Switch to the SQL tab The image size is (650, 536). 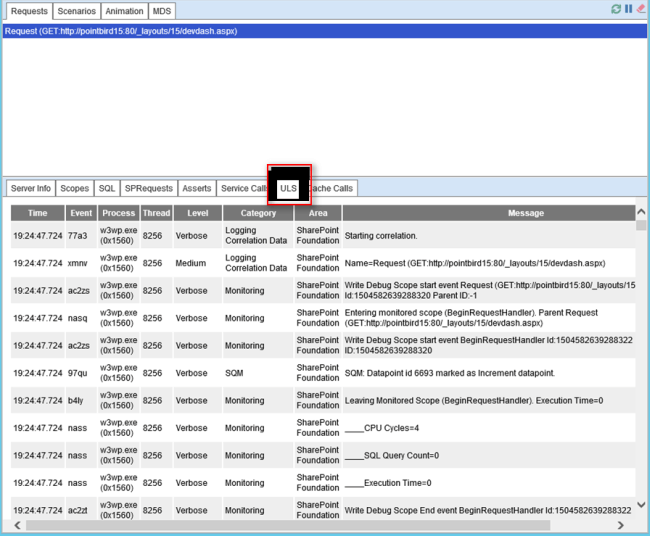[107, 188]
